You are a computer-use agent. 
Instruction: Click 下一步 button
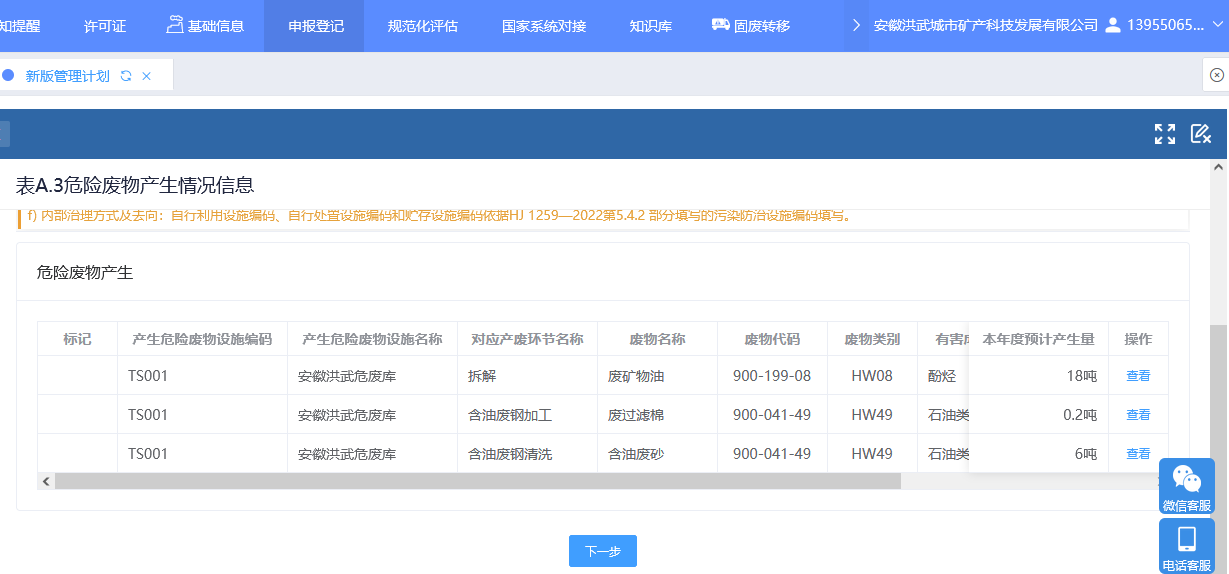602,551
